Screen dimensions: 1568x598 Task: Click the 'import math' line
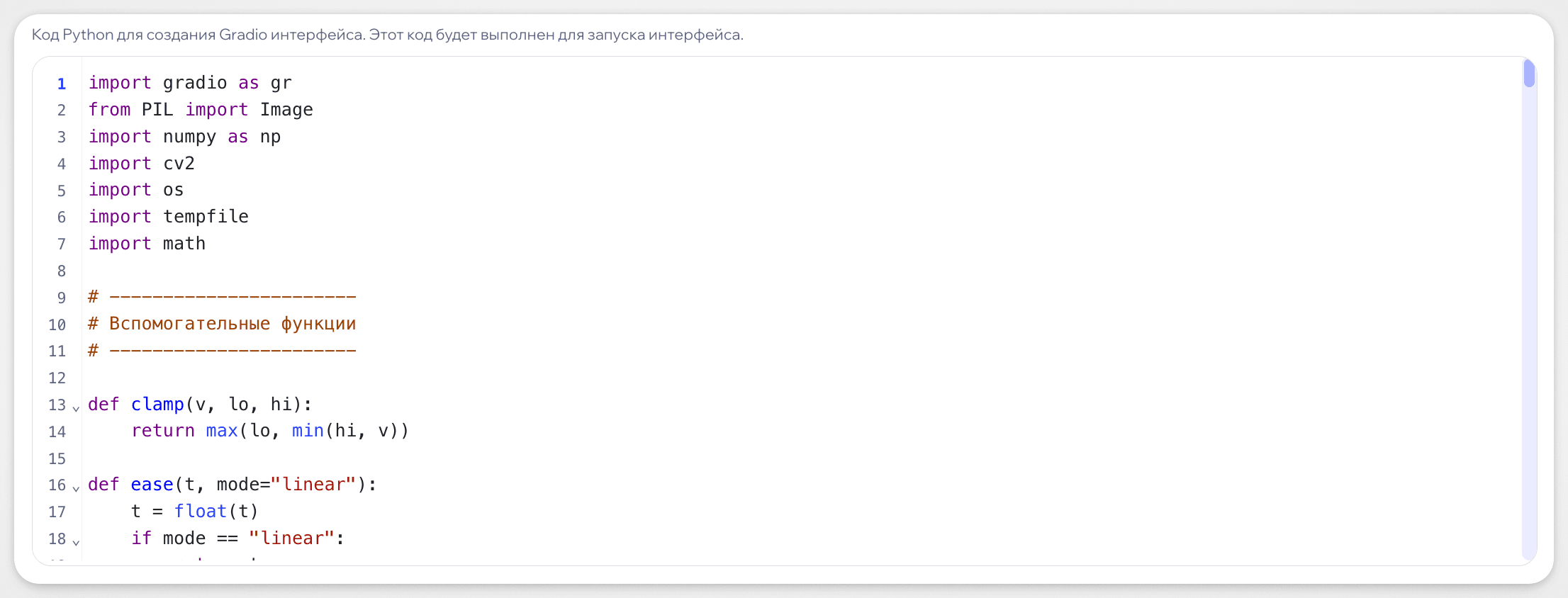(x=147, y=244)
